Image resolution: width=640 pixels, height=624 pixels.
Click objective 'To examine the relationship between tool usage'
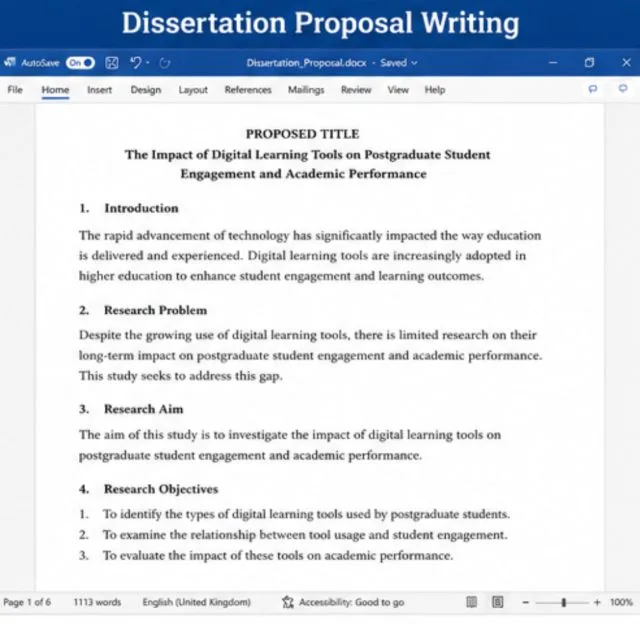coord(293,535)
